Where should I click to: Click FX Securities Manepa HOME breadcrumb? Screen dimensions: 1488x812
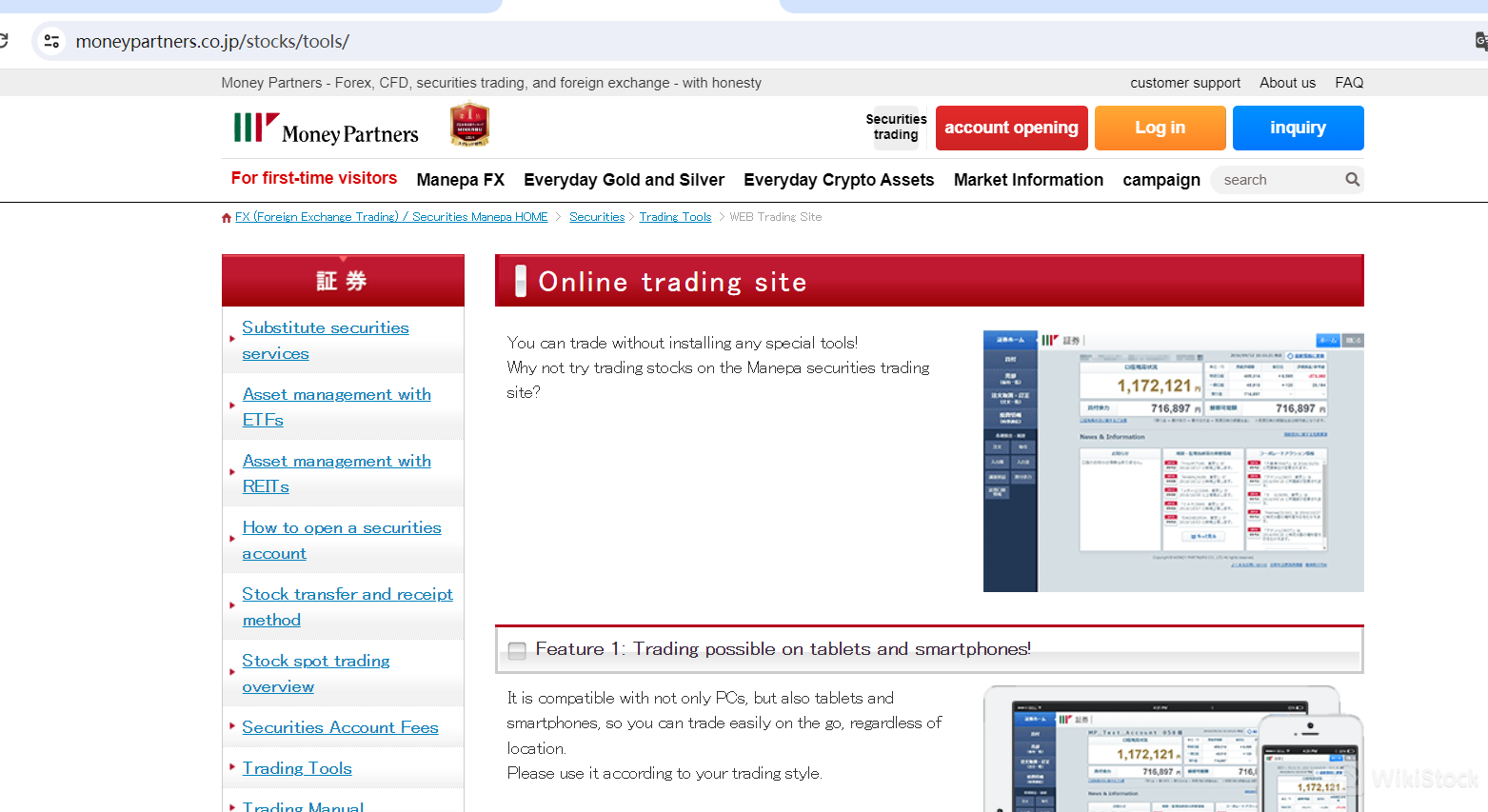click(391, 217)
